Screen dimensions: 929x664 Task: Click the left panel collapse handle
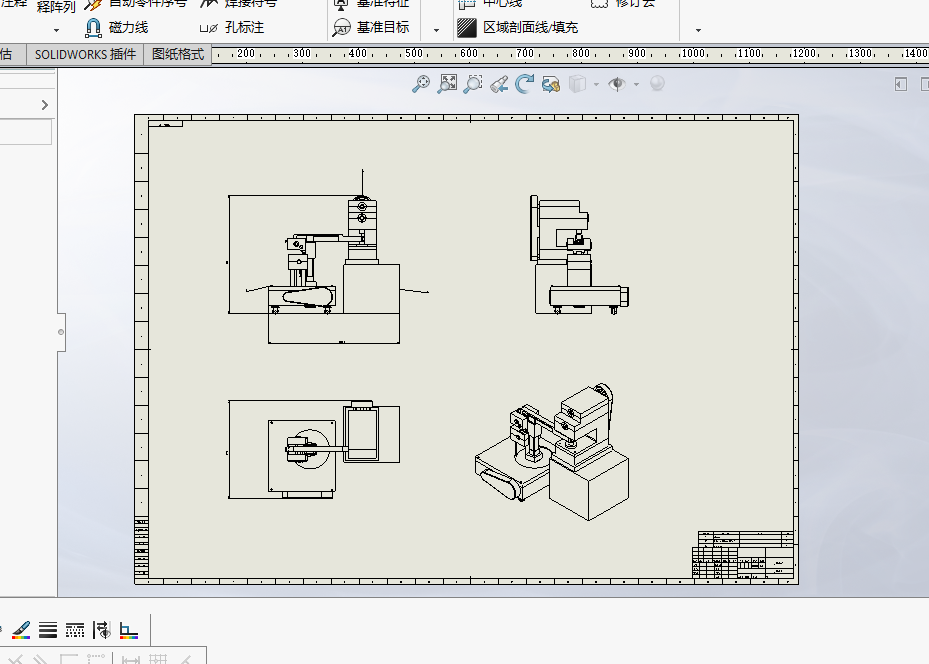(x=61, y=332)
